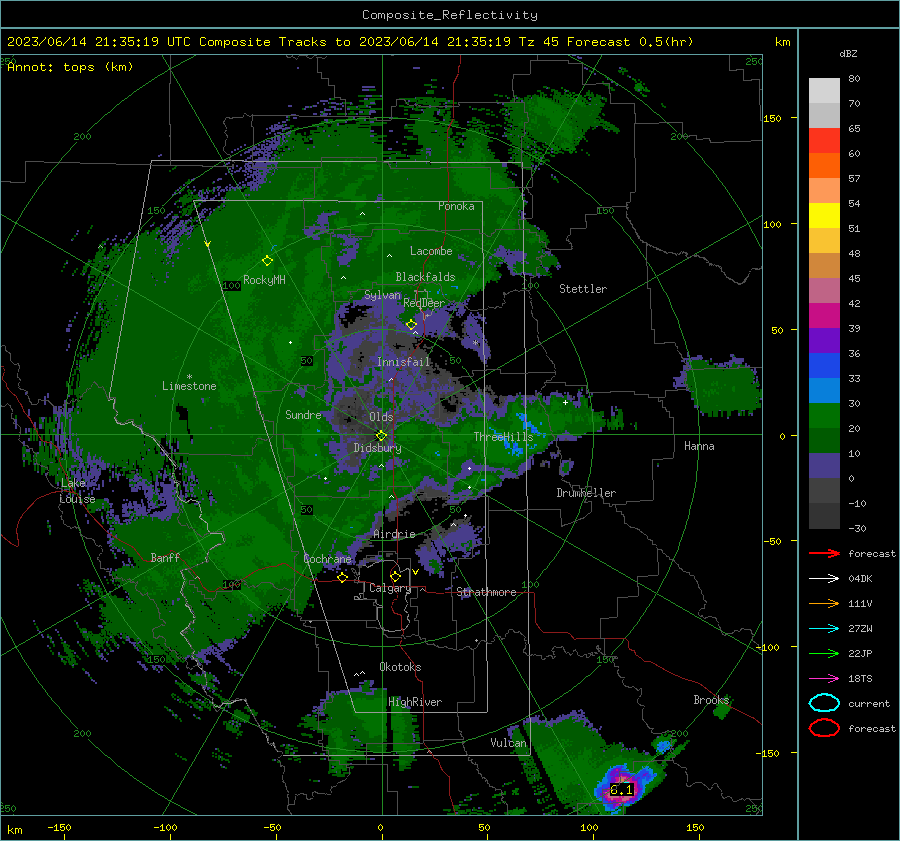Click the Sylvan map label
Screen dimensions: 900x841
coord(382,295)
